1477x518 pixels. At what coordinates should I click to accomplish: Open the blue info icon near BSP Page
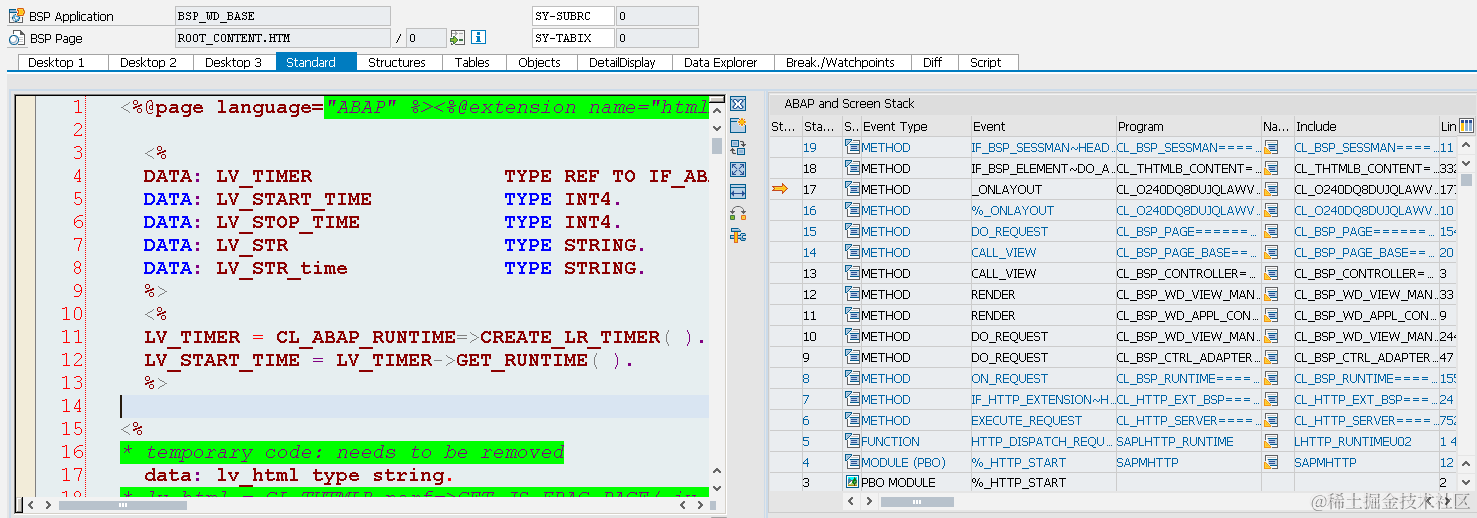[x=478, y=38]
